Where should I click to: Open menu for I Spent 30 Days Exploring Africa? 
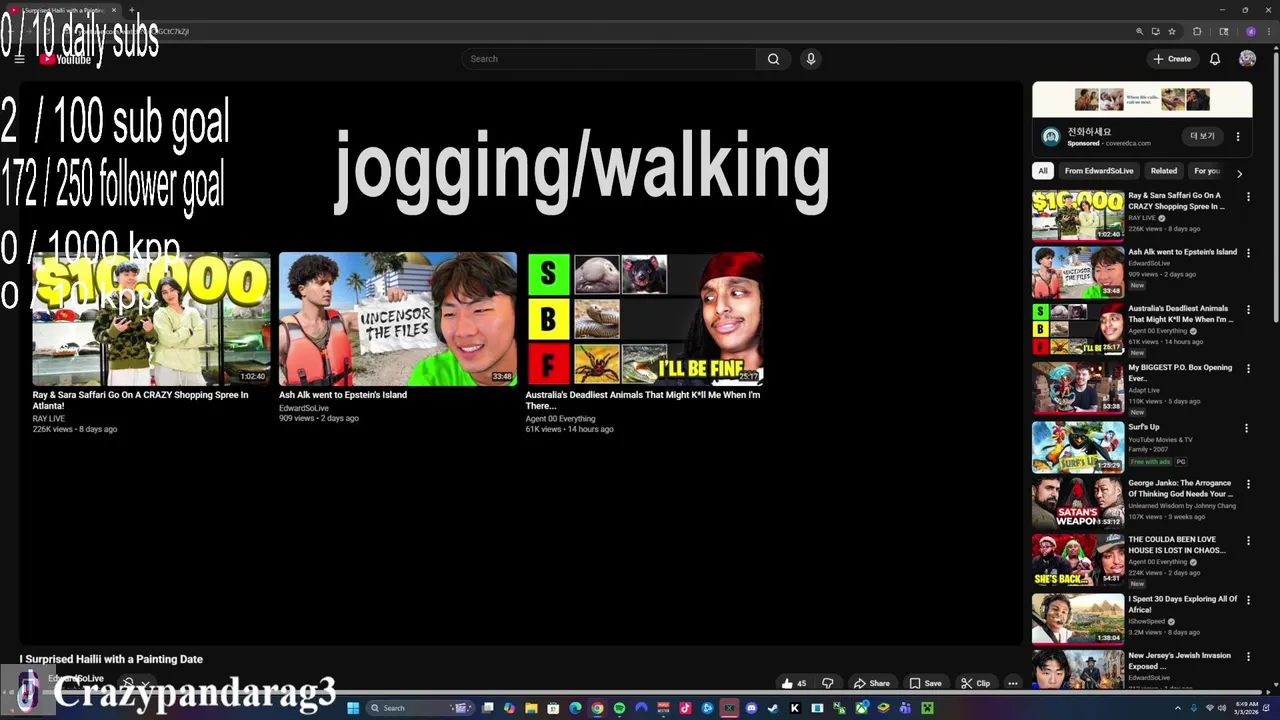(x=1247, y=600)
